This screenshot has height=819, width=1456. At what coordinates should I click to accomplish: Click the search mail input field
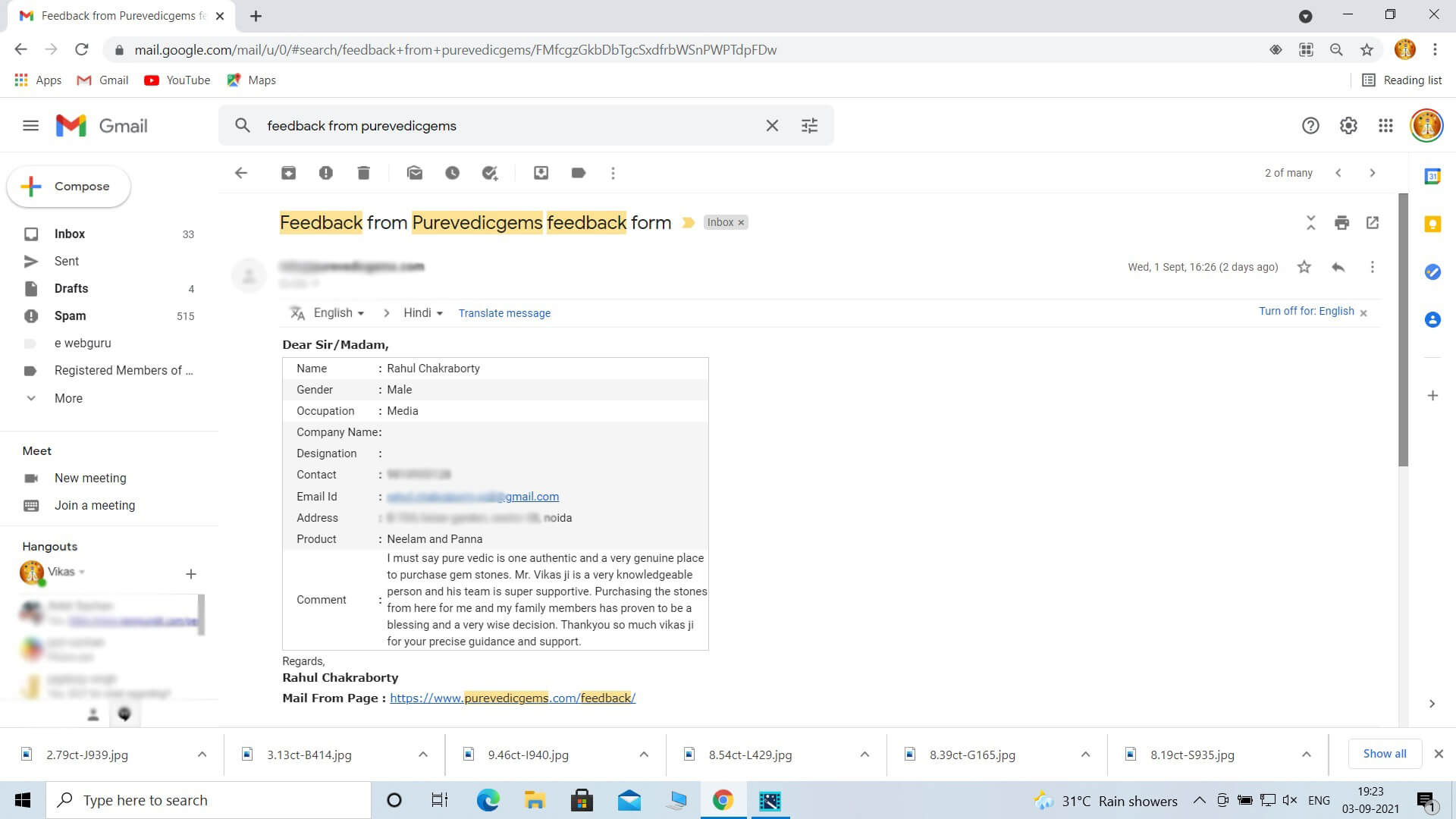(508, 126)
